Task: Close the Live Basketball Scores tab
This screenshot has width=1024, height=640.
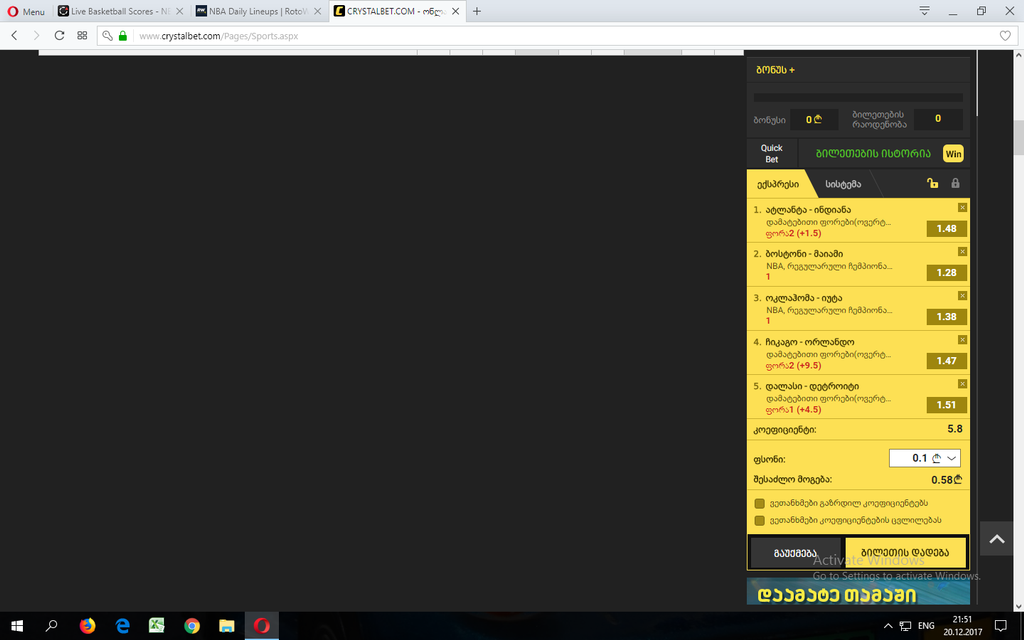Action: pos(180,11)
